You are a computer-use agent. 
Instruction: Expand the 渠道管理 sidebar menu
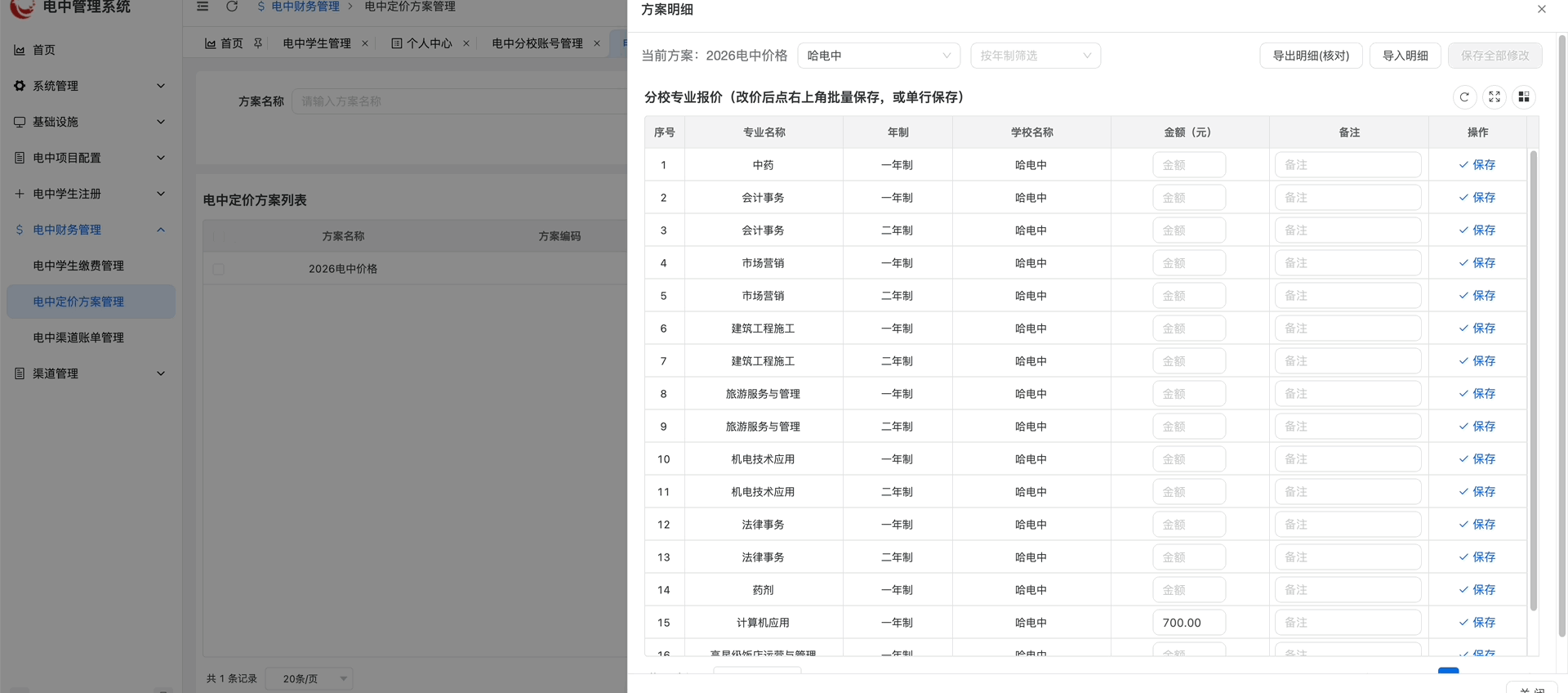91,373
